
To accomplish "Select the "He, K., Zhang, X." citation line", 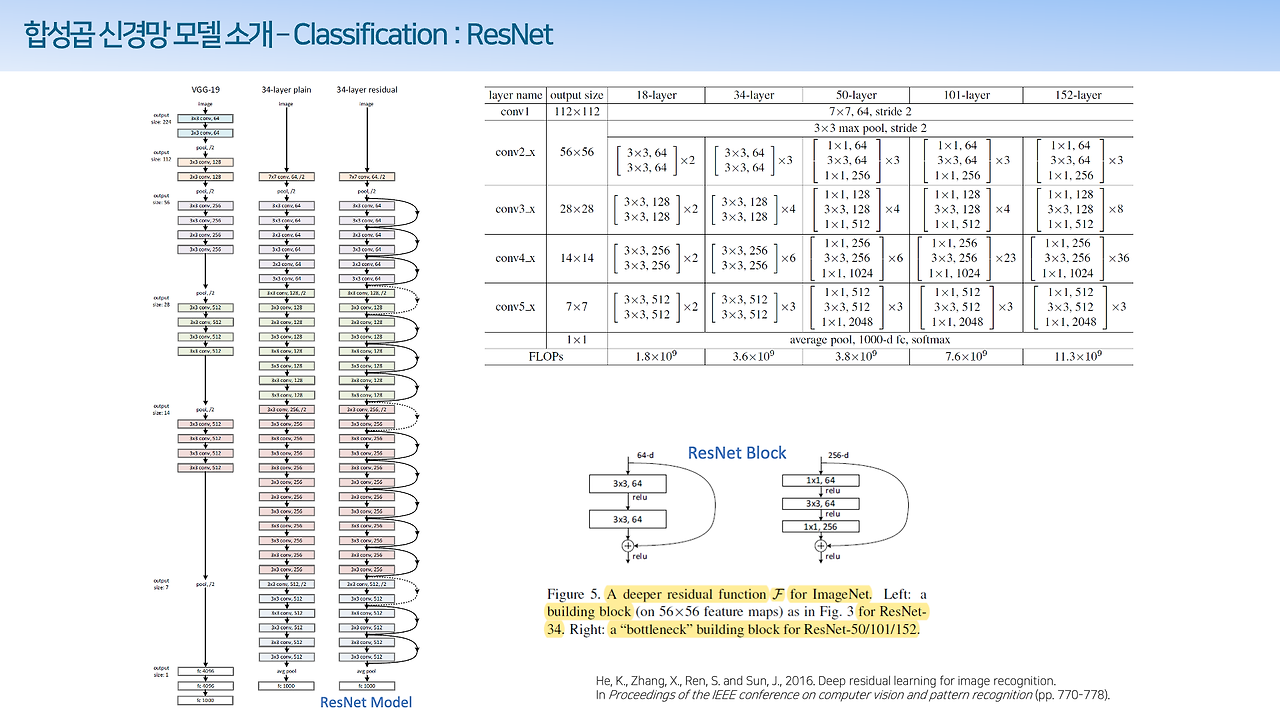I will pyautogui.click(x=825, y=681).
